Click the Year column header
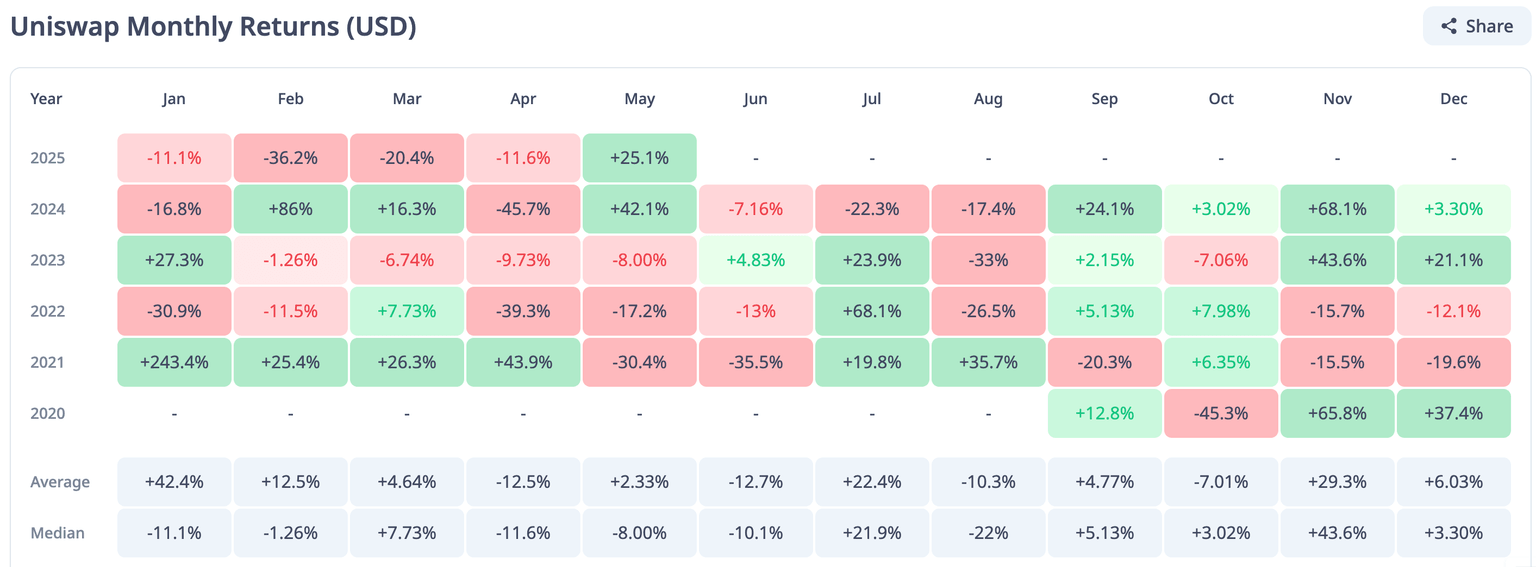 46,99
